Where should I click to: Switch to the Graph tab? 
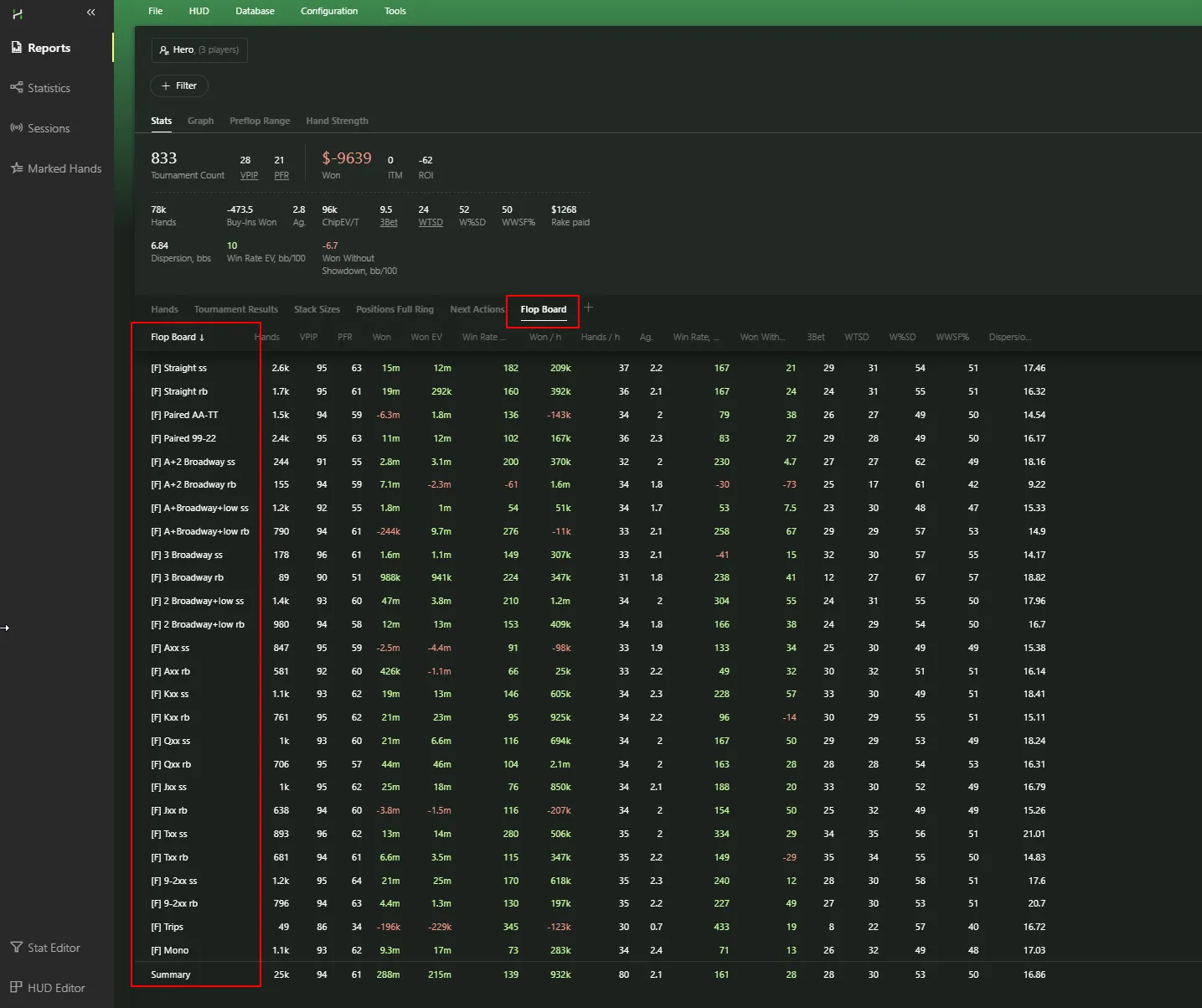click(200, 121)
